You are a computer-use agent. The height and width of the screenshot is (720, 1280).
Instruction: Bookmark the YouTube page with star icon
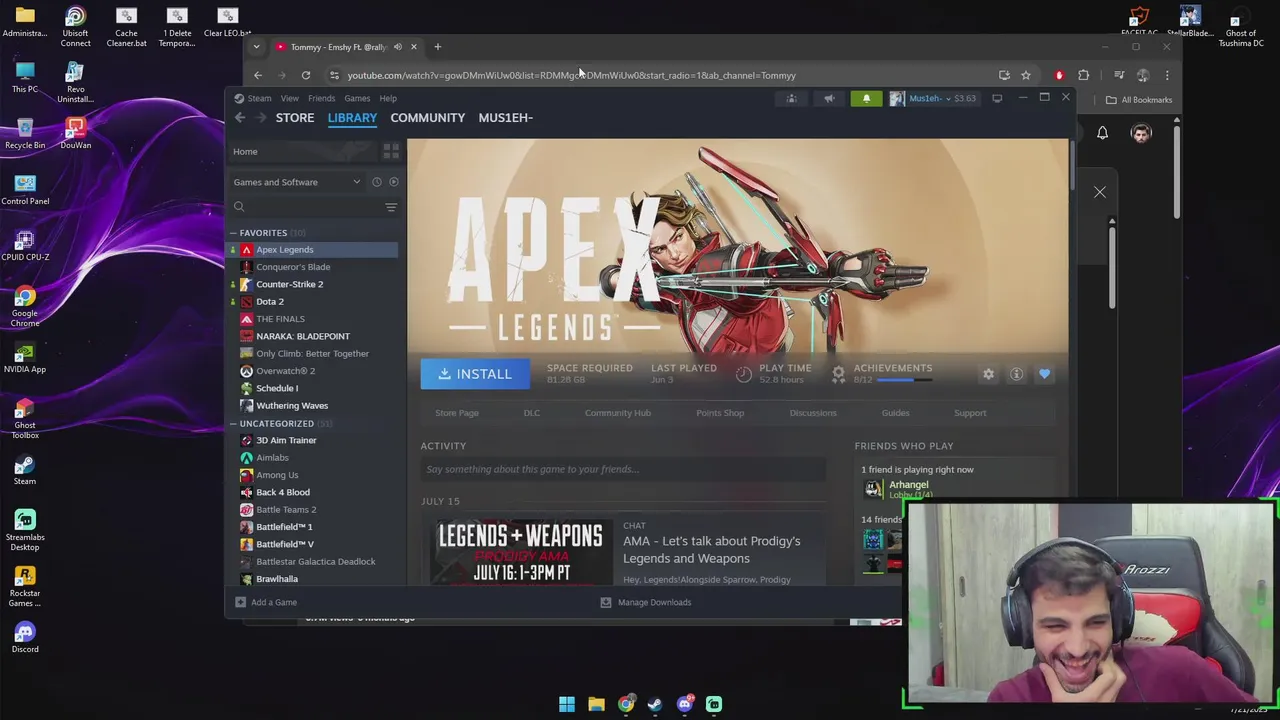[x=1026, y=75]
